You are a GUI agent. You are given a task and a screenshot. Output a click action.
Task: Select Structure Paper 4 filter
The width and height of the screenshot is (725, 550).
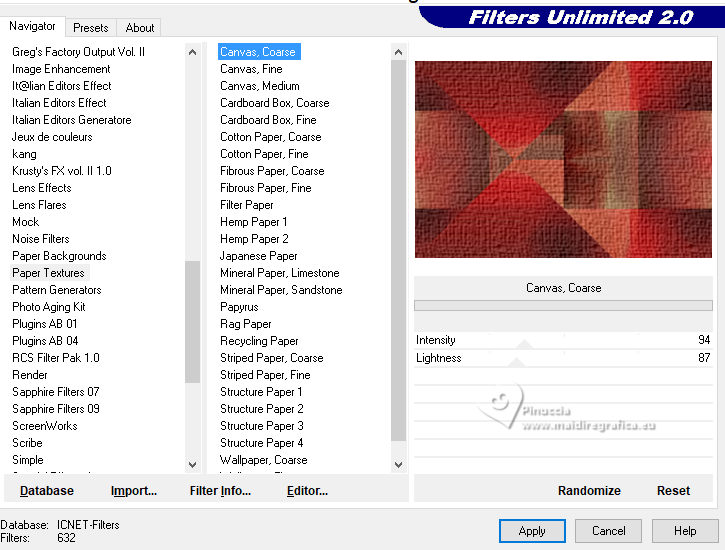[x=261, y=443]
